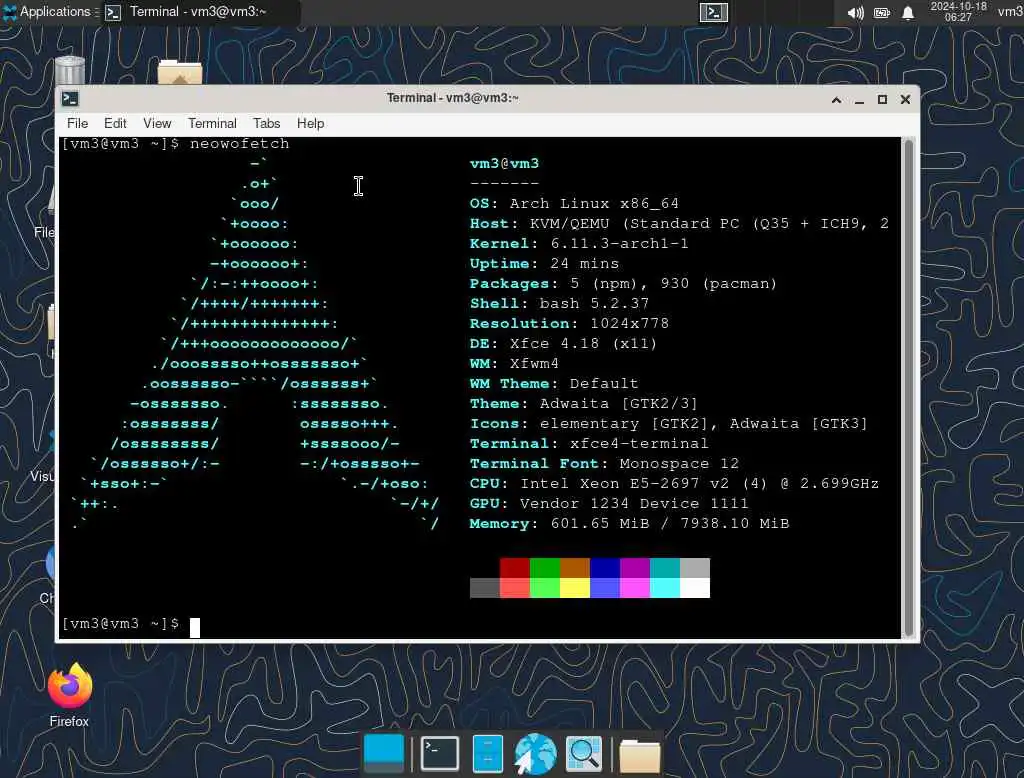Maximize the Terminal window

coord(882,100)
